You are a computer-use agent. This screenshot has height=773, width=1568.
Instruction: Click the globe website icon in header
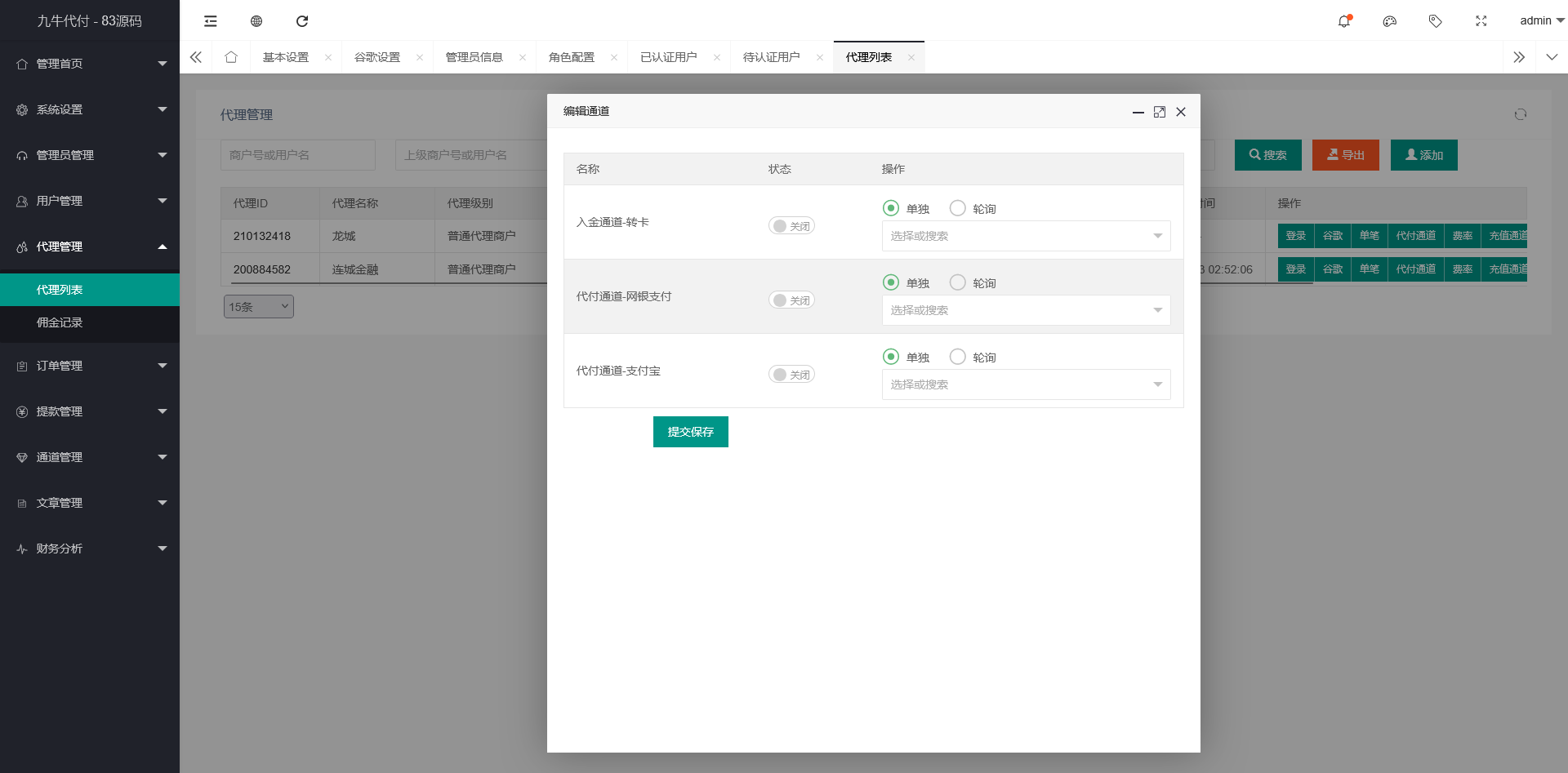coord(256,21)
